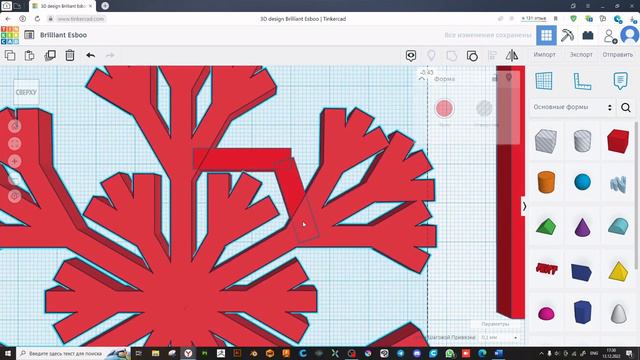Open the Параметры grid settings button
The height and width of the screenshot is (360, 640).
point(495,324)
